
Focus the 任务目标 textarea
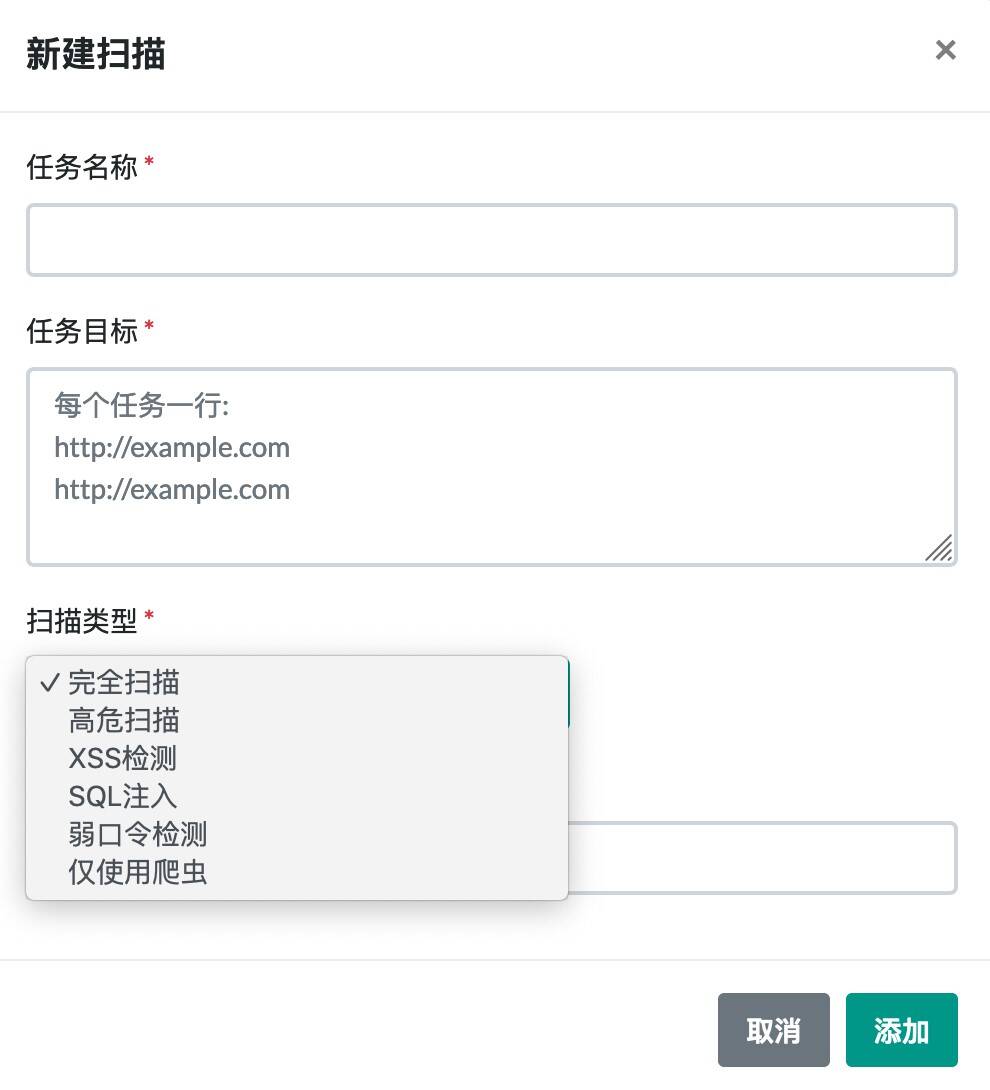pyautogui.click(x=492, y=467)
